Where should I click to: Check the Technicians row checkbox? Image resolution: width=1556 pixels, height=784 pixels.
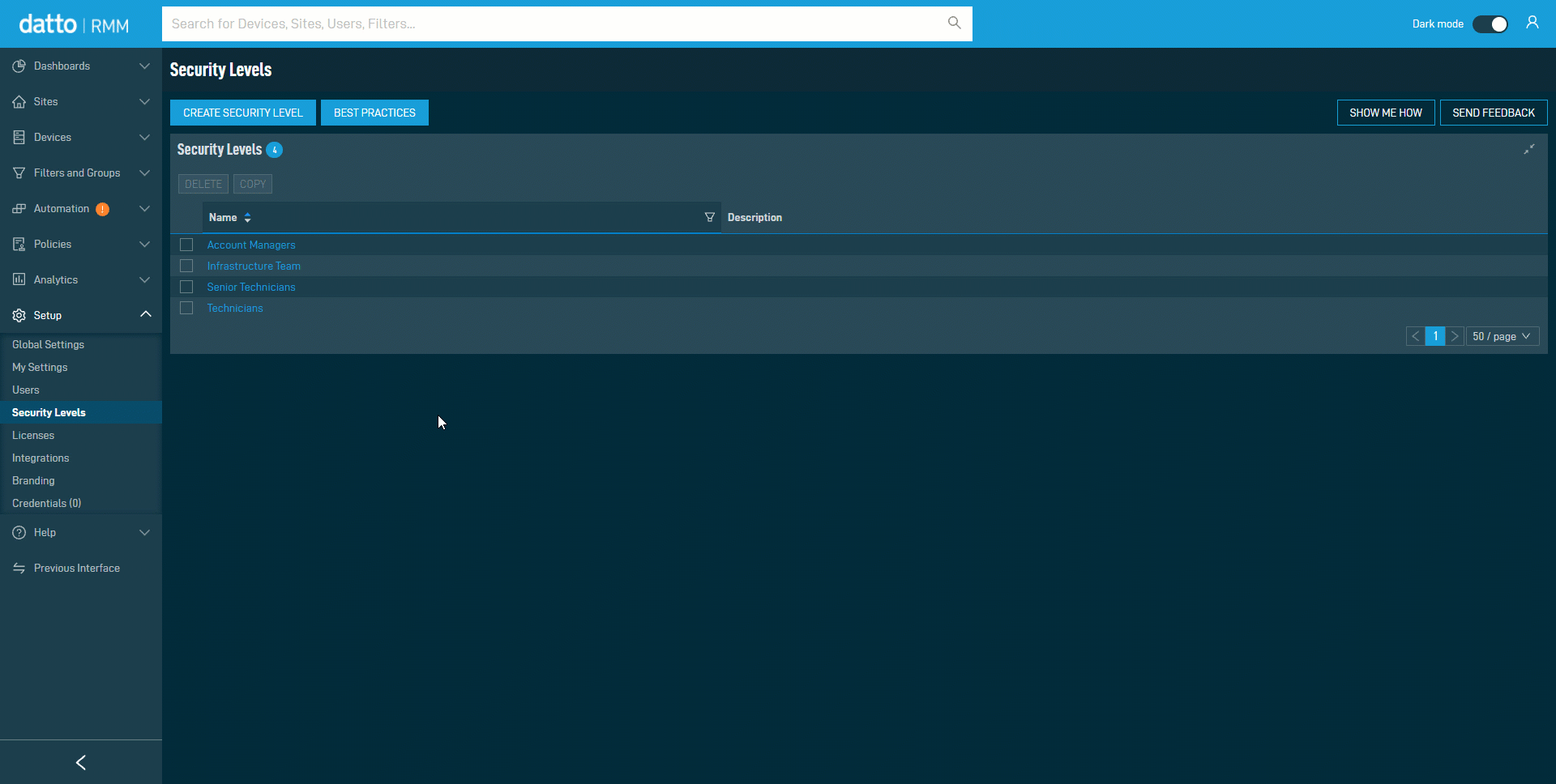(186, 308)
